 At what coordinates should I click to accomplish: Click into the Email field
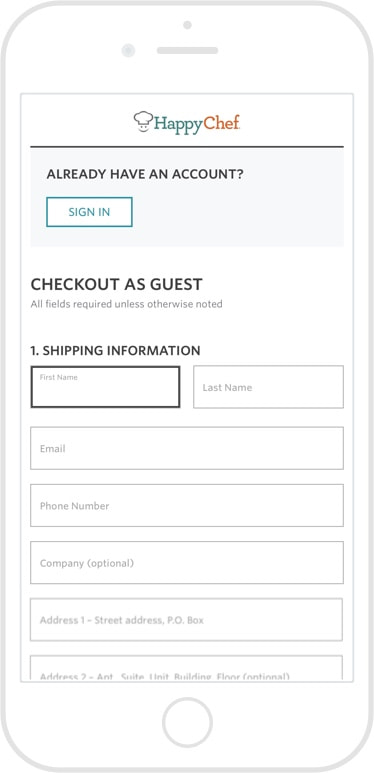(187, 448)
